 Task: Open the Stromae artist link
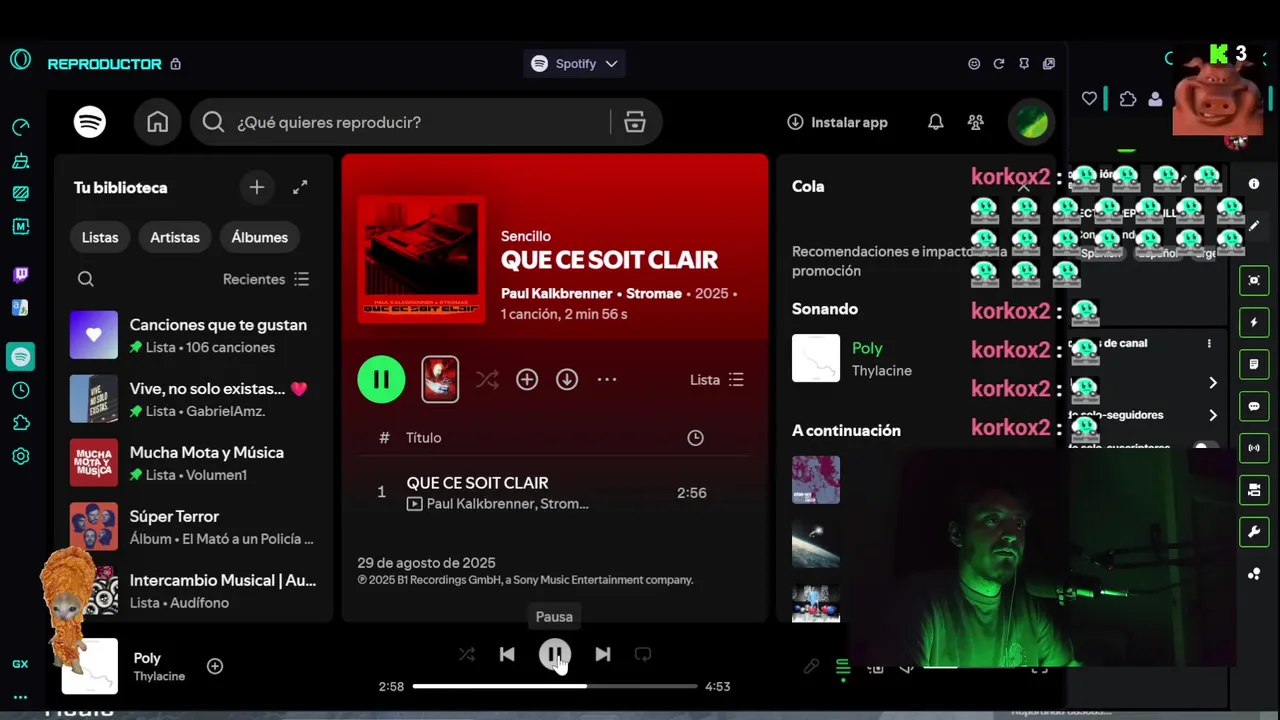[654, 293]
